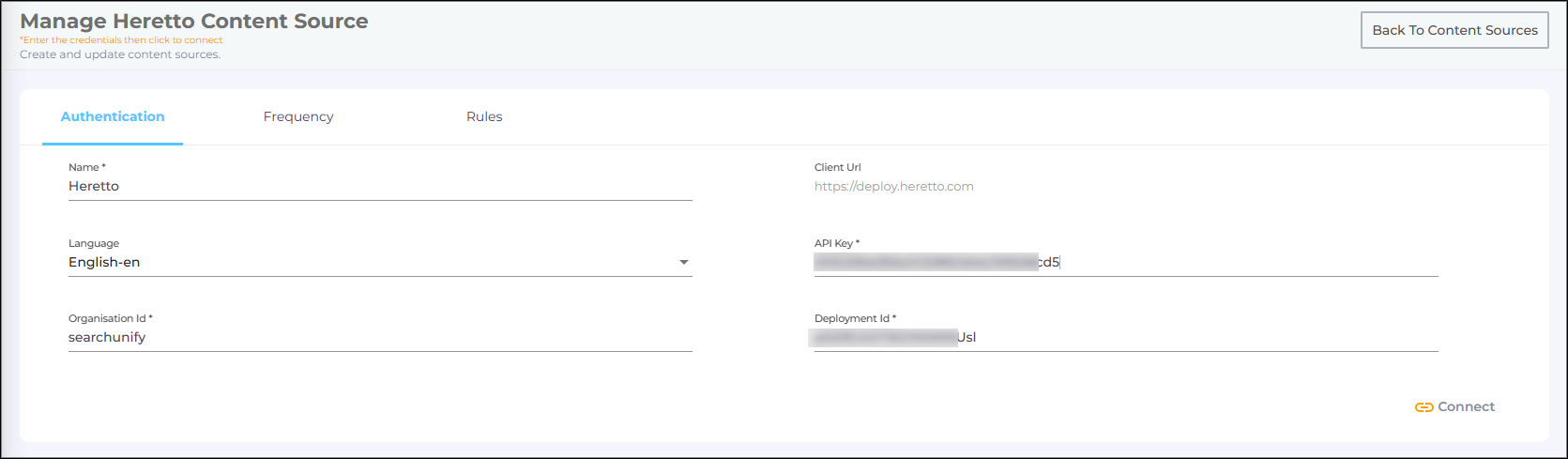Viewport: 1568px width, 459px height.
Task: Open the Authentication tab
Action: click(x=113, y=116)
